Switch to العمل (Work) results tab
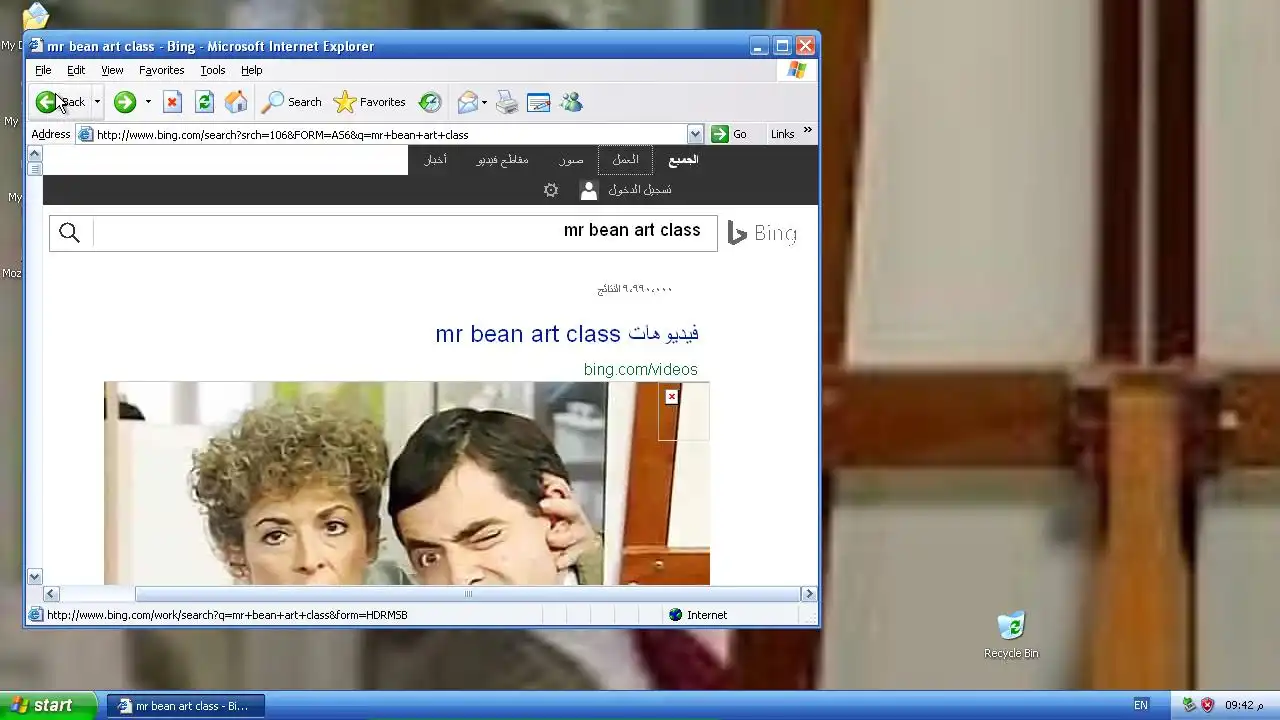Viewport: 1280px width, 720px height. (x=625, y=160)
